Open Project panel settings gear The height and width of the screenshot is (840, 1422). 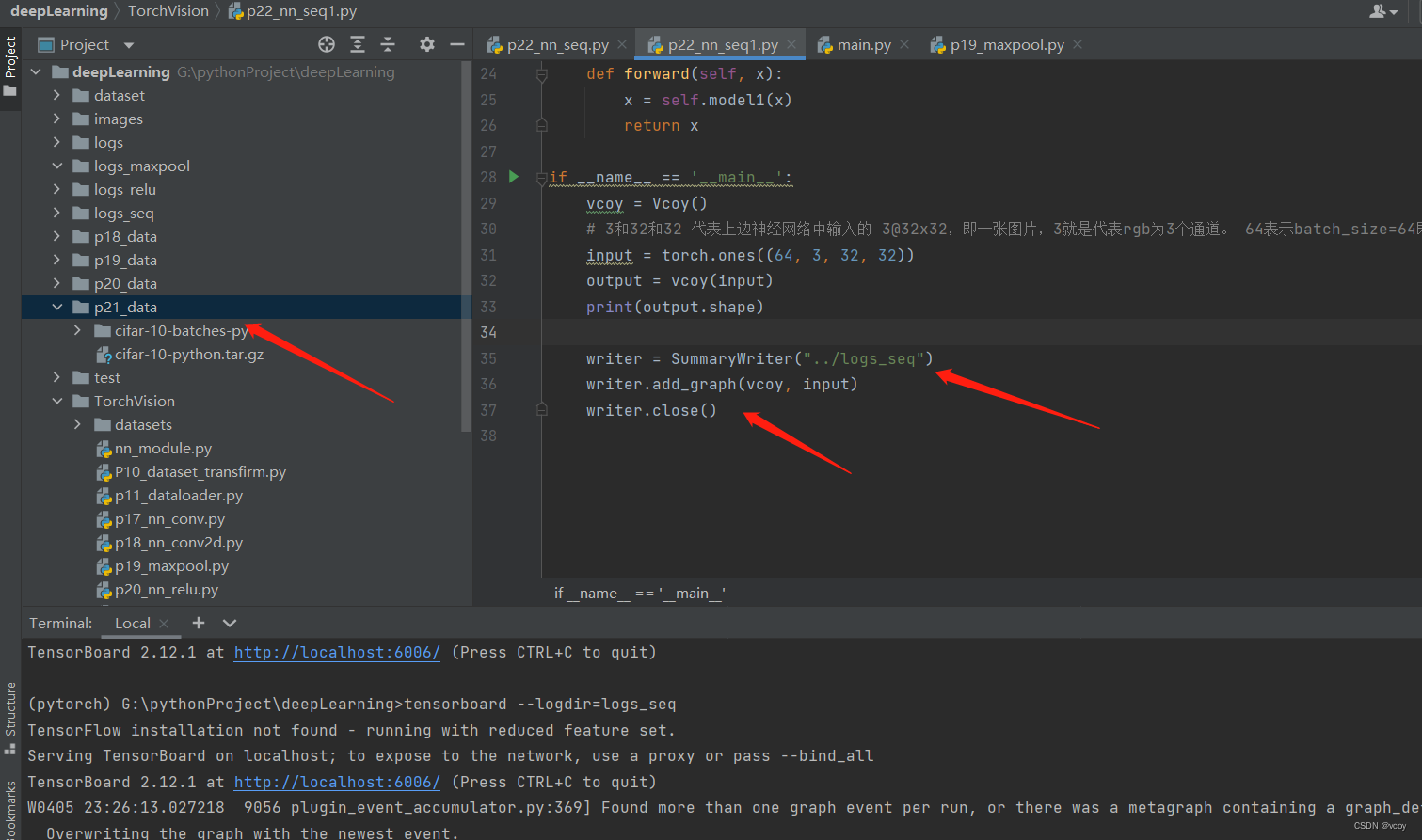[427, 44]
